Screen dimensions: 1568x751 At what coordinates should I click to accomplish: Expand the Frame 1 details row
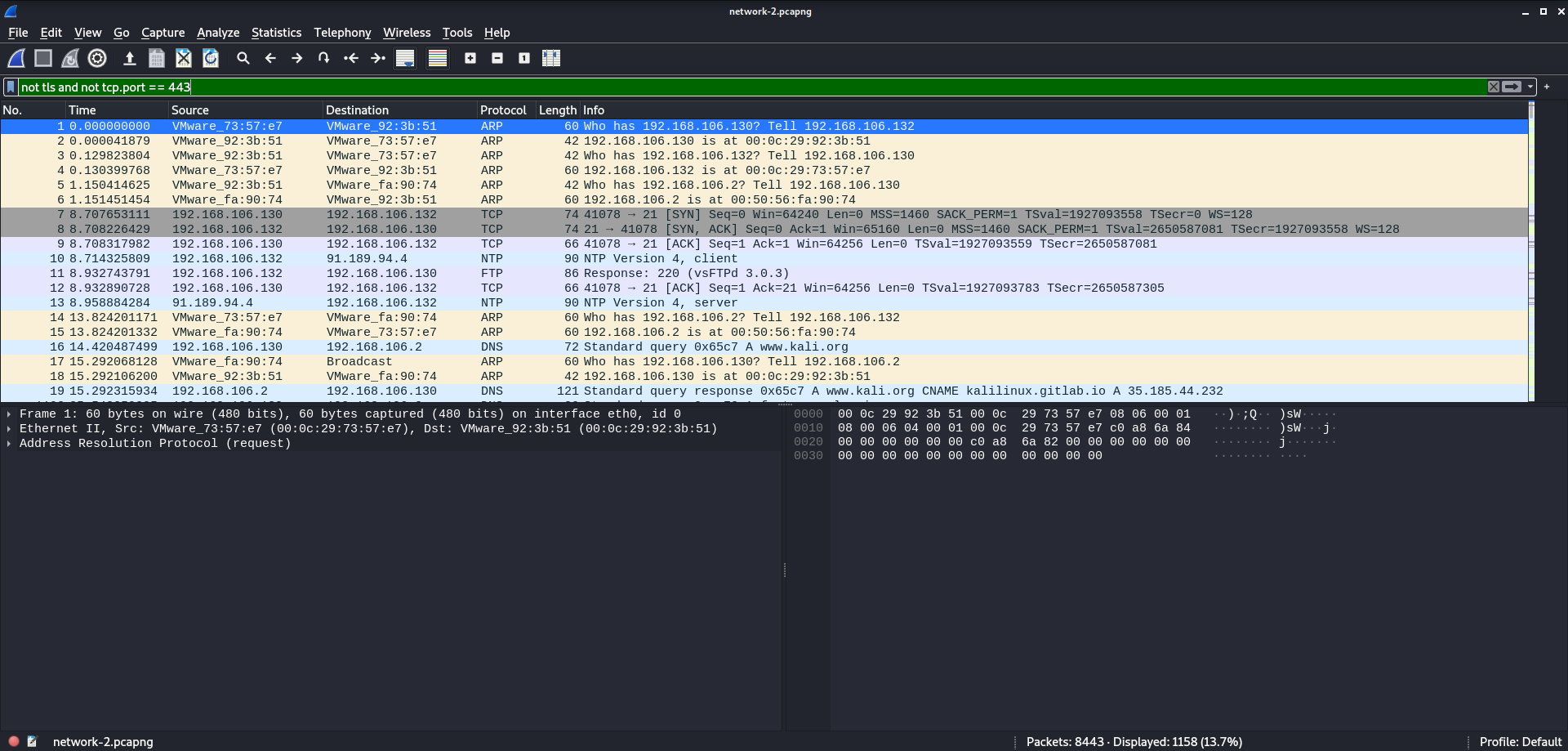pyautogui.click(x=9, y=413)
